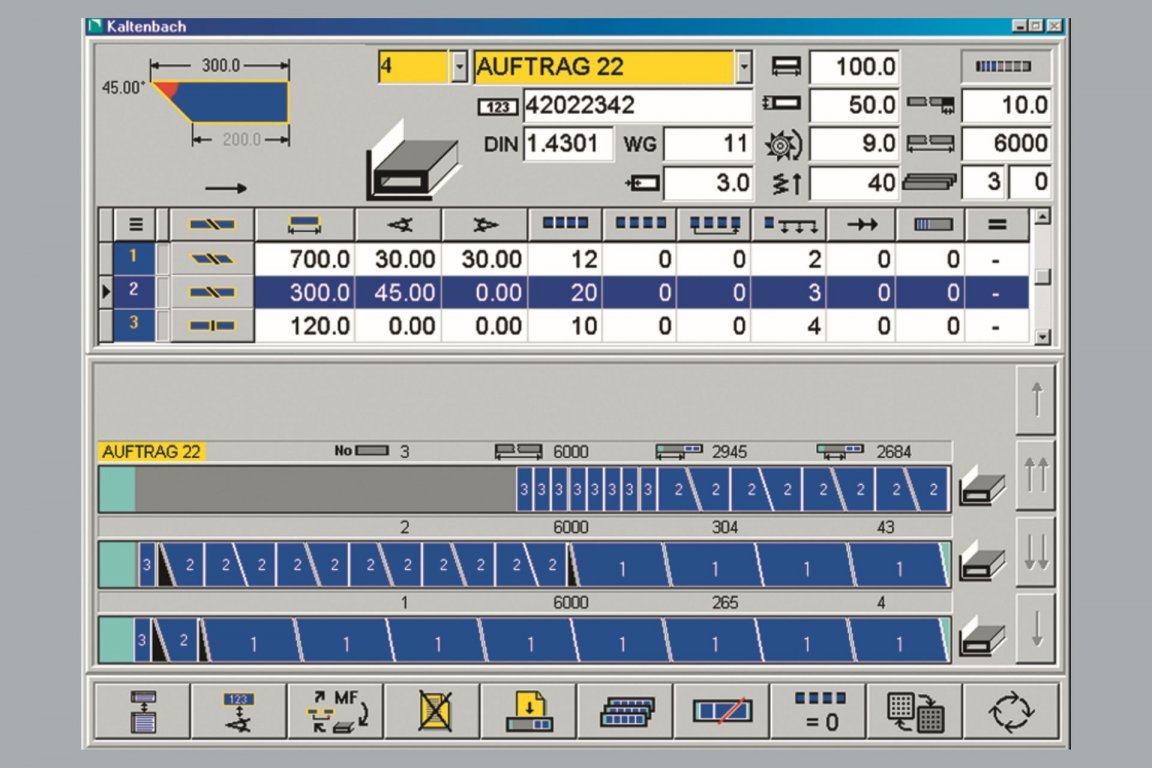Click the 120.0 length cell
The width and height of the screenshot is (1152, 768).
pos(305,326)
